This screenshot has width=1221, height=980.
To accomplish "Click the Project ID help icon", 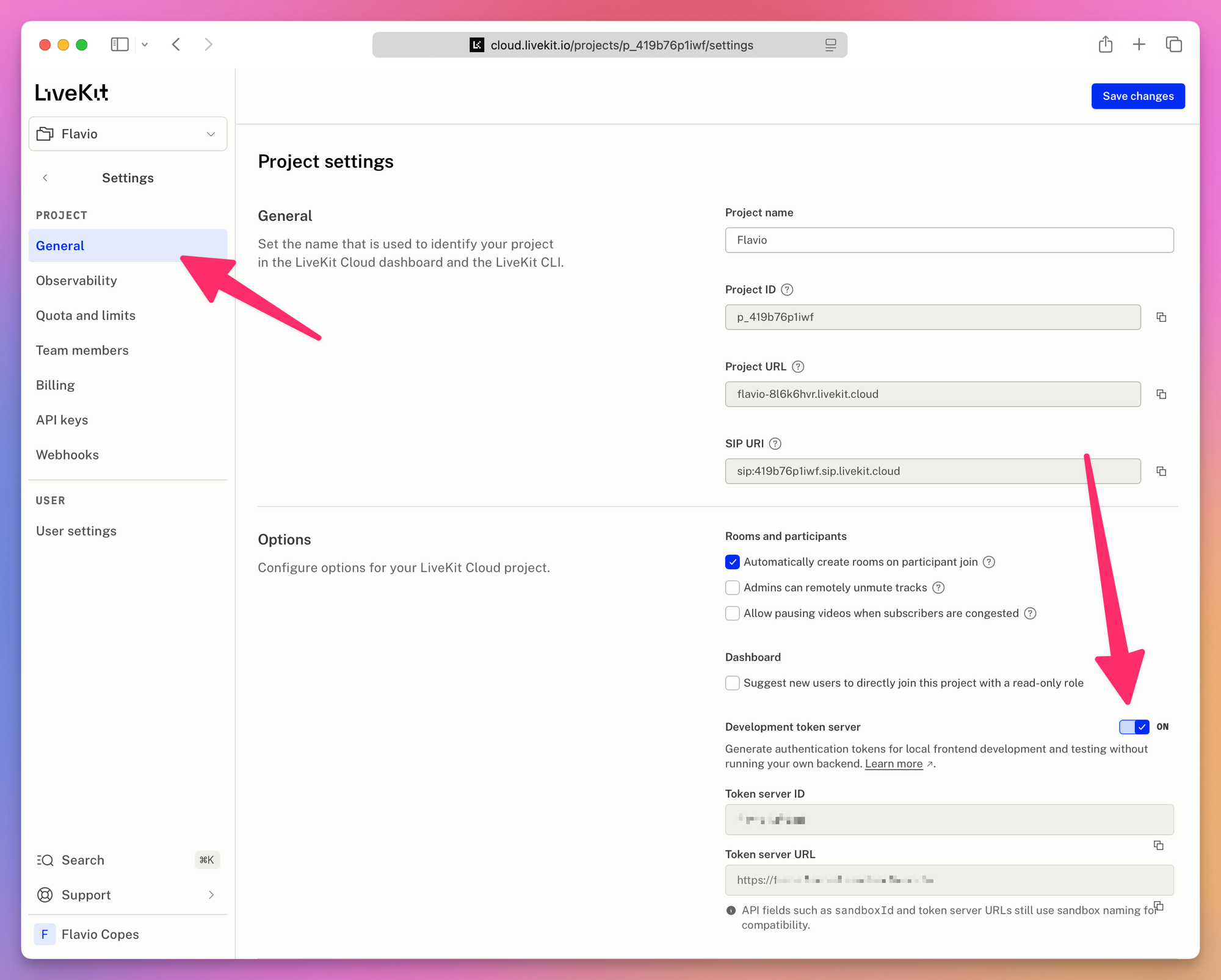I will [788, 290].
